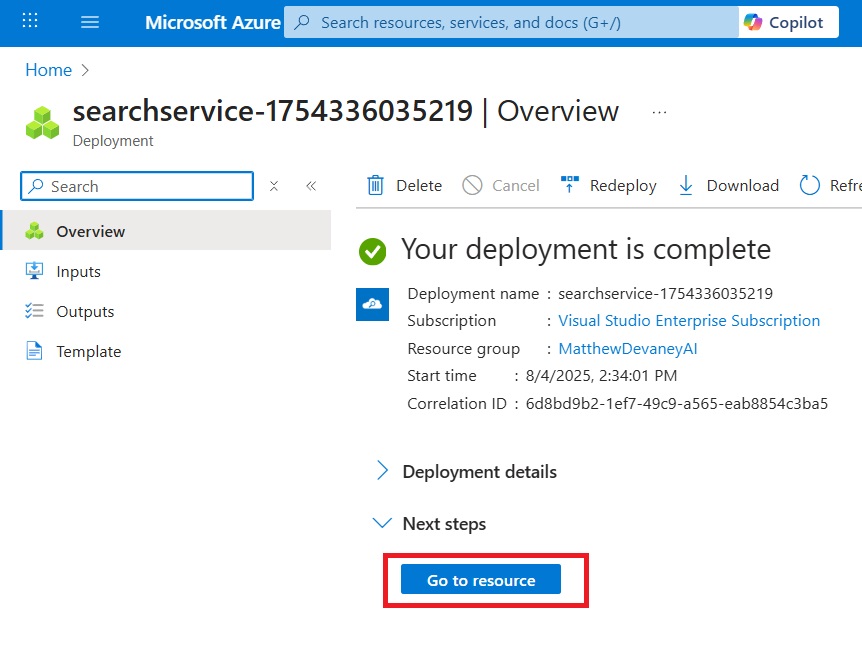The image size is (862, 650).
Task: Open the ellipsis more options menu
Action: (x=659, y=112)
